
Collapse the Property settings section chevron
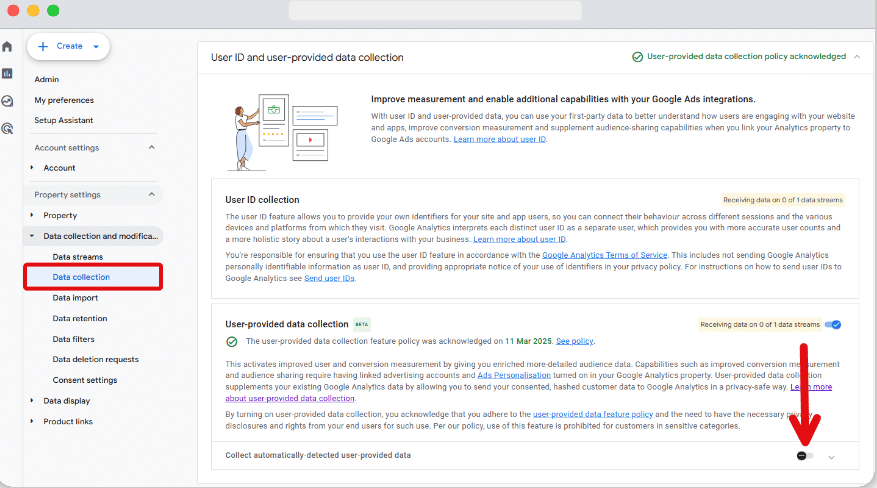[x=152, y=195]
